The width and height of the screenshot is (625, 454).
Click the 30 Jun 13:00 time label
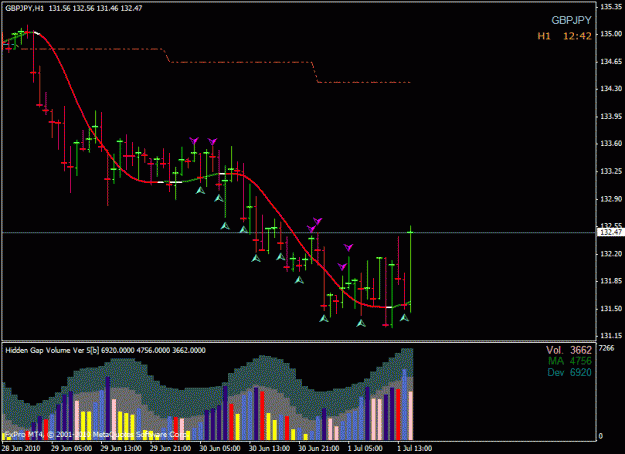[x=269, y=448]
